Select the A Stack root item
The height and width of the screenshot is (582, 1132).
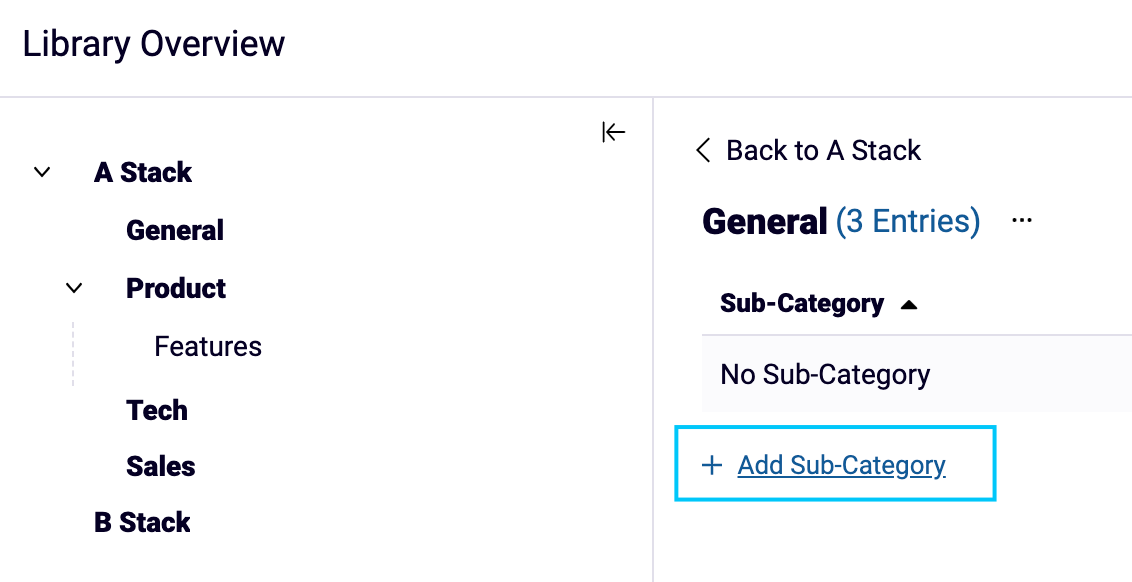point(142,172)
